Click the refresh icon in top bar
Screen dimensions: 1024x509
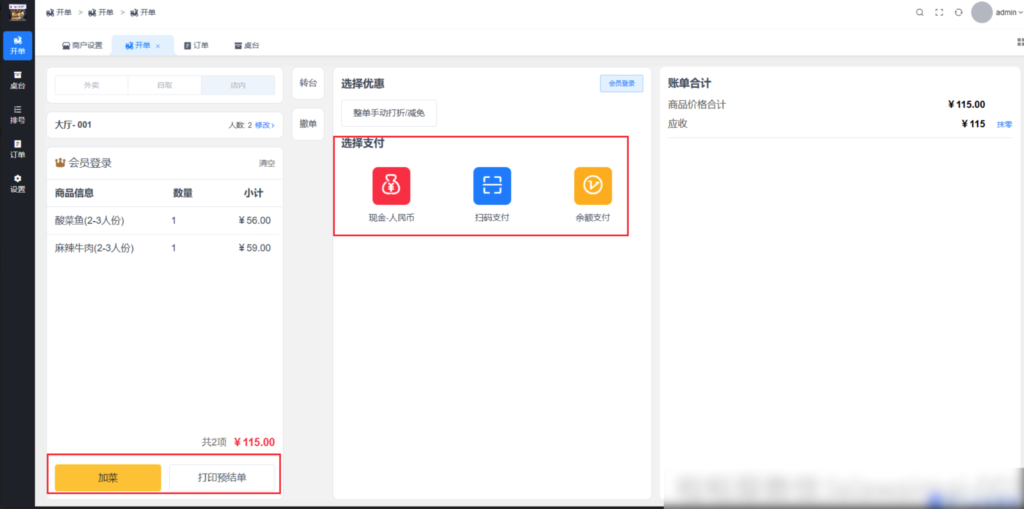[x=958, y=13]
